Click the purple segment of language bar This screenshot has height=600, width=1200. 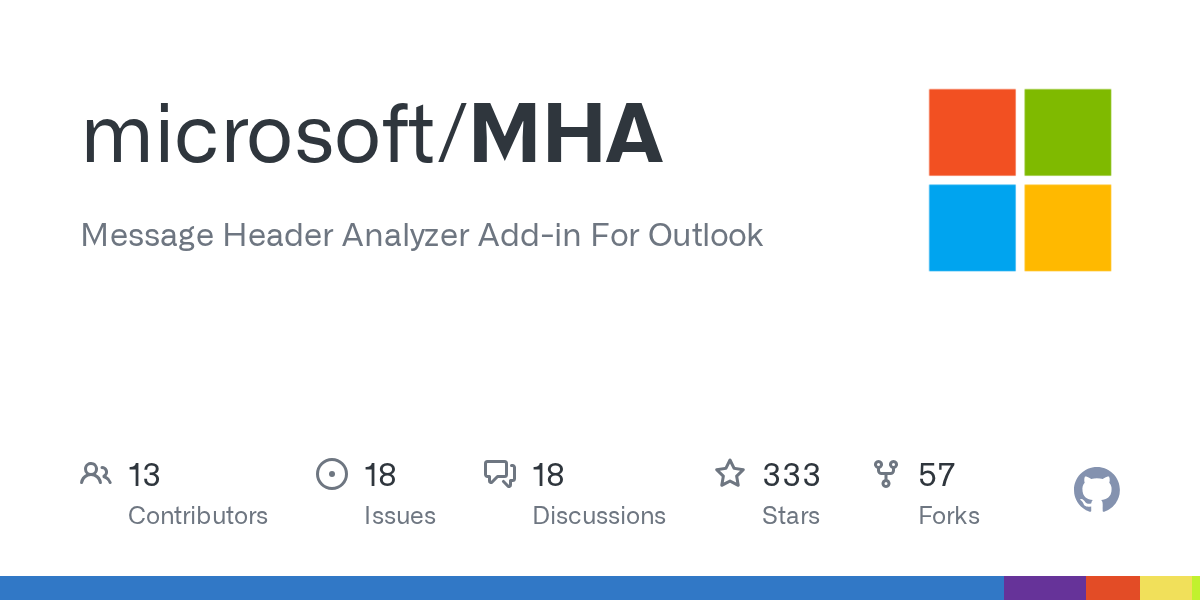tap(1044, 588)
